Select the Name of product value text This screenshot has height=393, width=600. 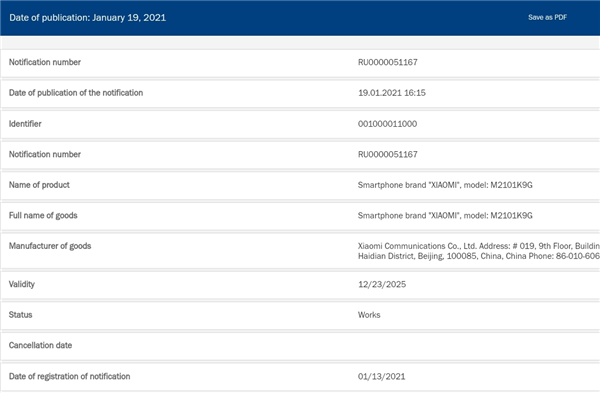[445, 185]
